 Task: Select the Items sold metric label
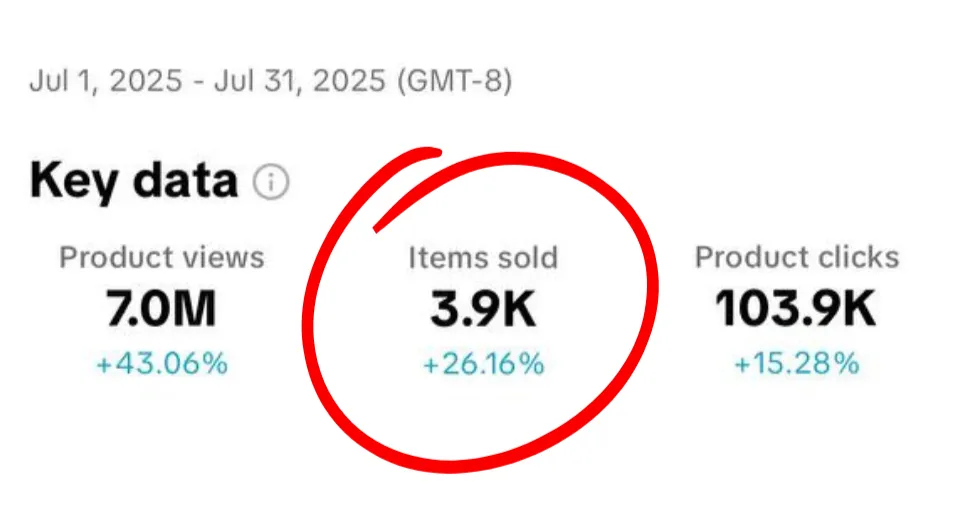tap(483, 257)
